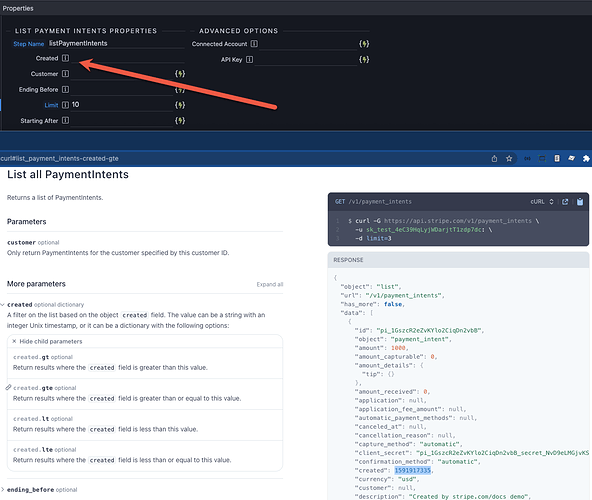Click the created.lte parameter name
Screen dimensions: 592x500
point(33,450)
